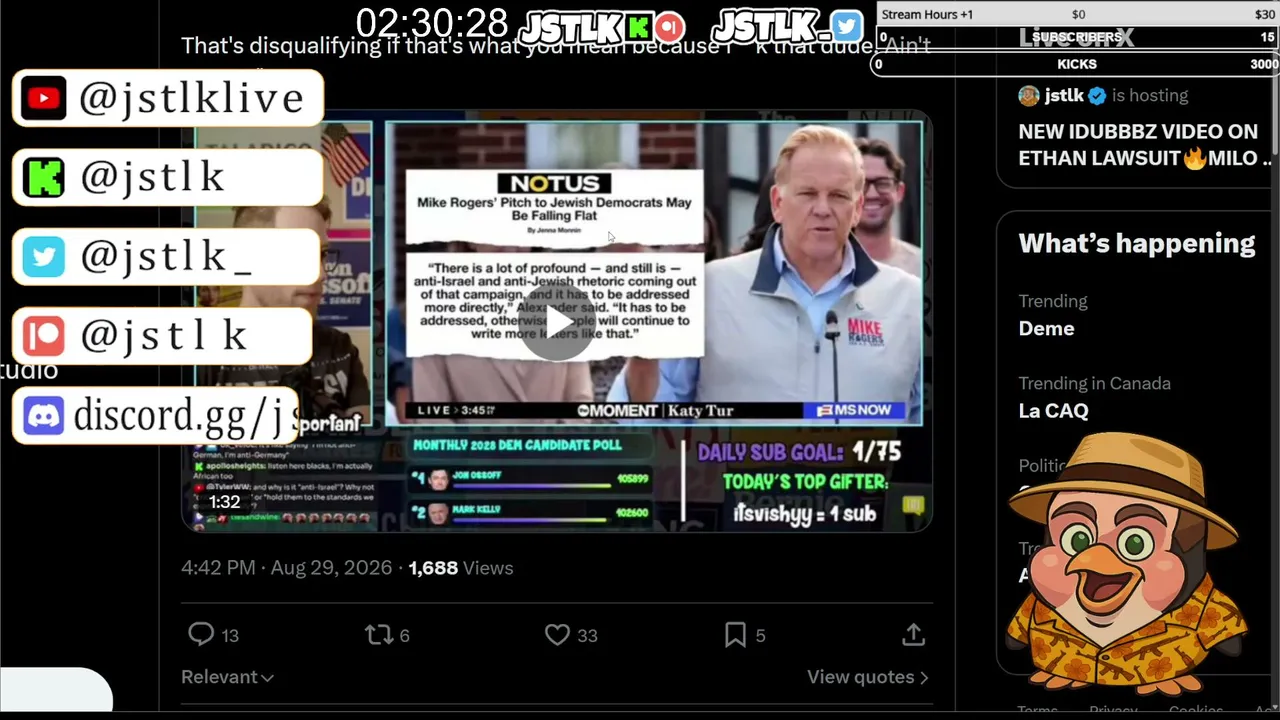Click the SUBSCRIBERS goal bar

[1077, 37]
